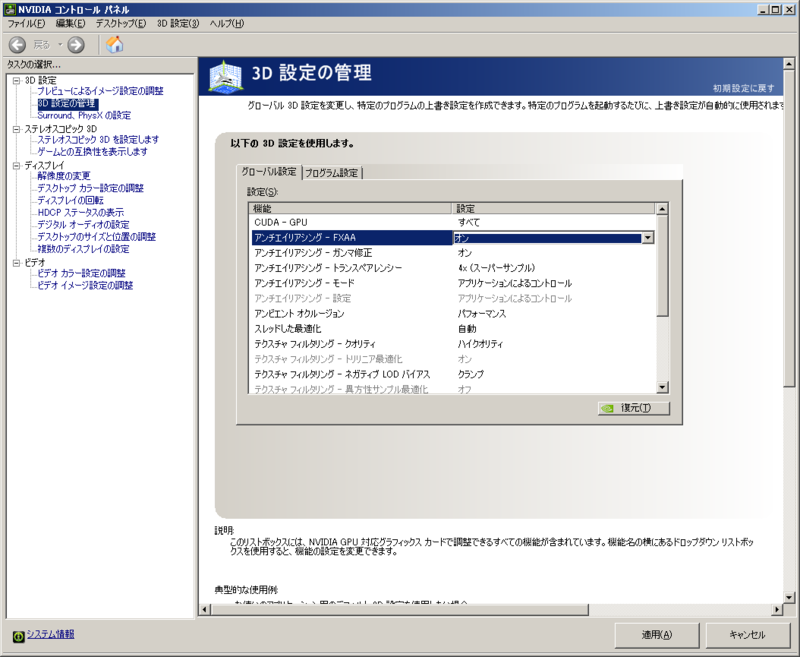Click the 機能 column header
The image size is (800, 657).
[351, 209]
